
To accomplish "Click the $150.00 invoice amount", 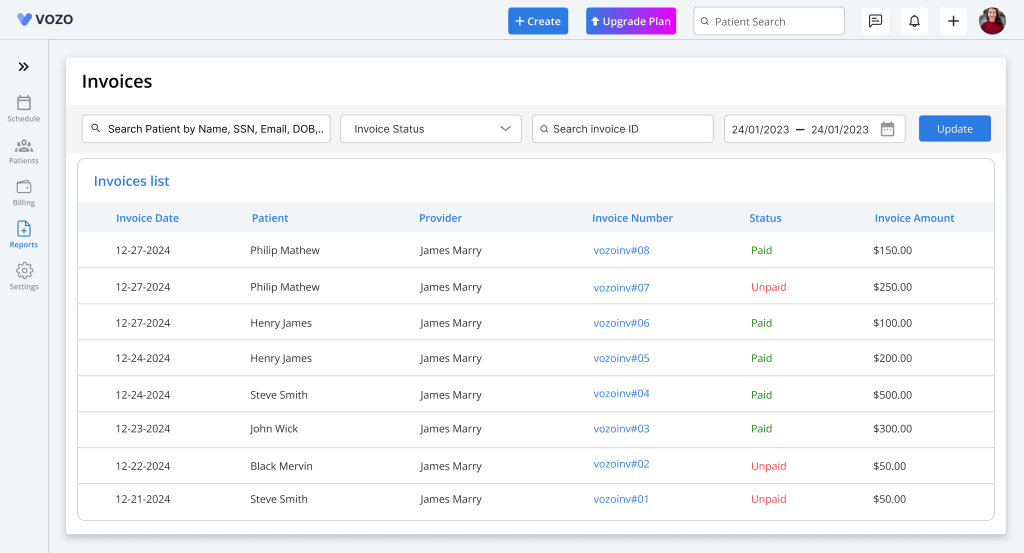I will 893,250.
